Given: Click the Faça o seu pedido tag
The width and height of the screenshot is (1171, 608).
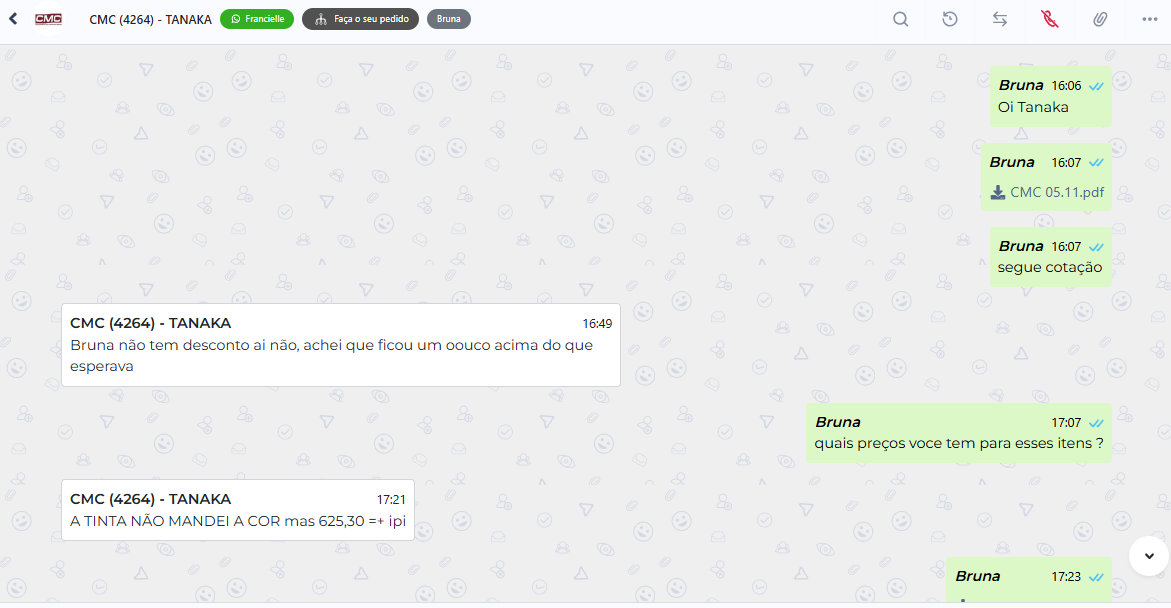Looking at the screenshot, I should coord(361,19).
